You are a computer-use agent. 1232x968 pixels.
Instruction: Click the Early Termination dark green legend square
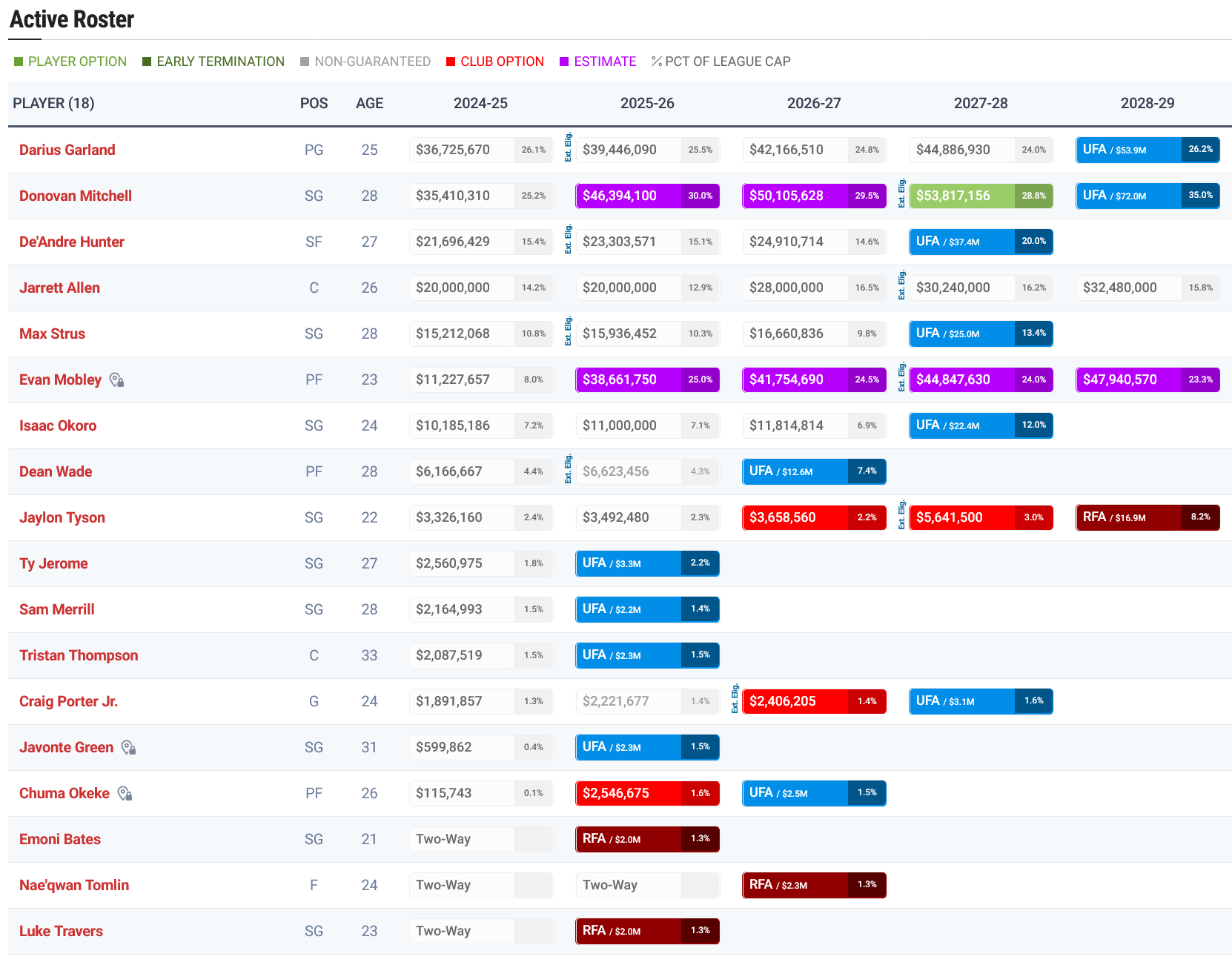click(147, 62)
